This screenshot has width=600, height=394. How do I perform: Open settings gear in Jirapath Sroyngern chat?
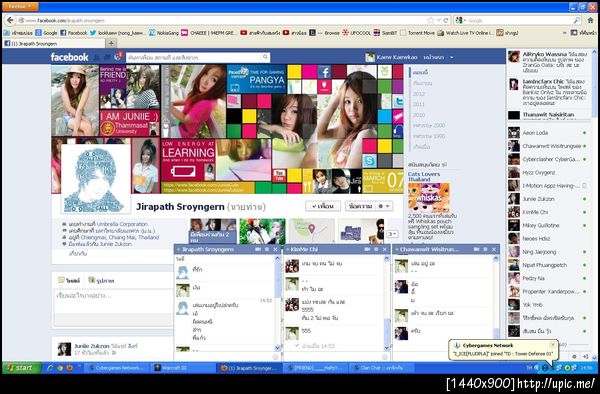point(267,249)
